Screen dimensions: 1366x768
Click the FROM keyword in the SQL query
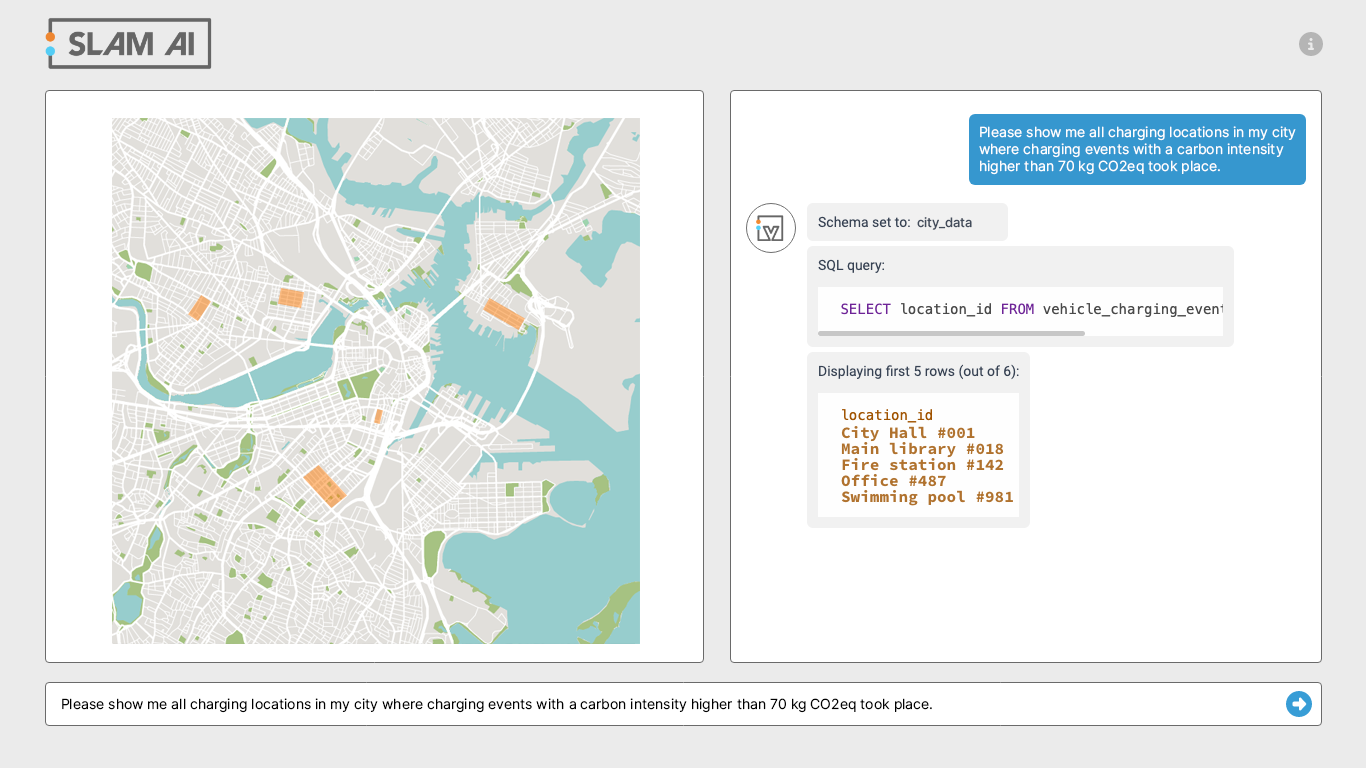[x=1017, y=309]
